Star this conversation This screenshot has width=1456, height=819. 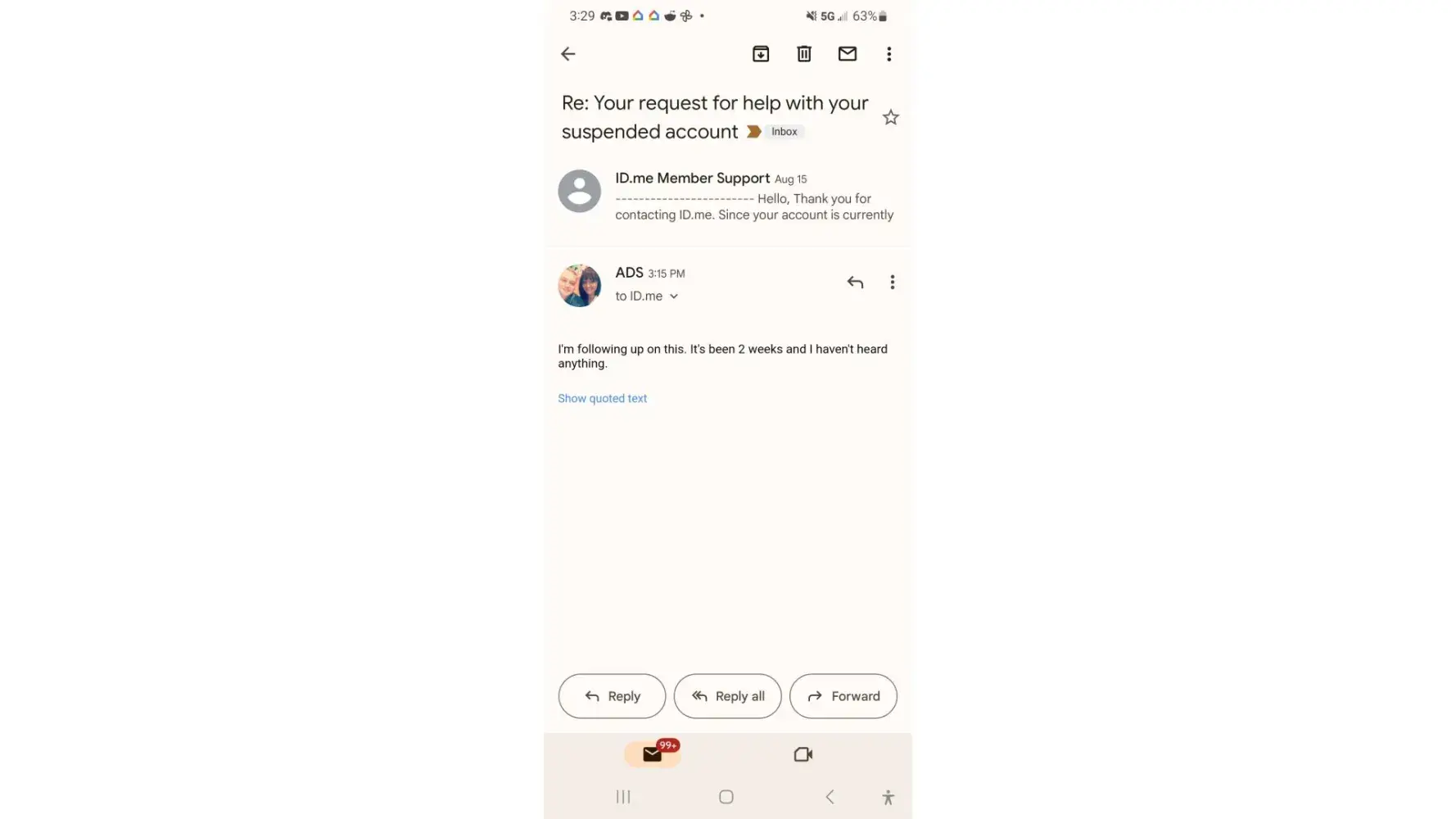891,118
